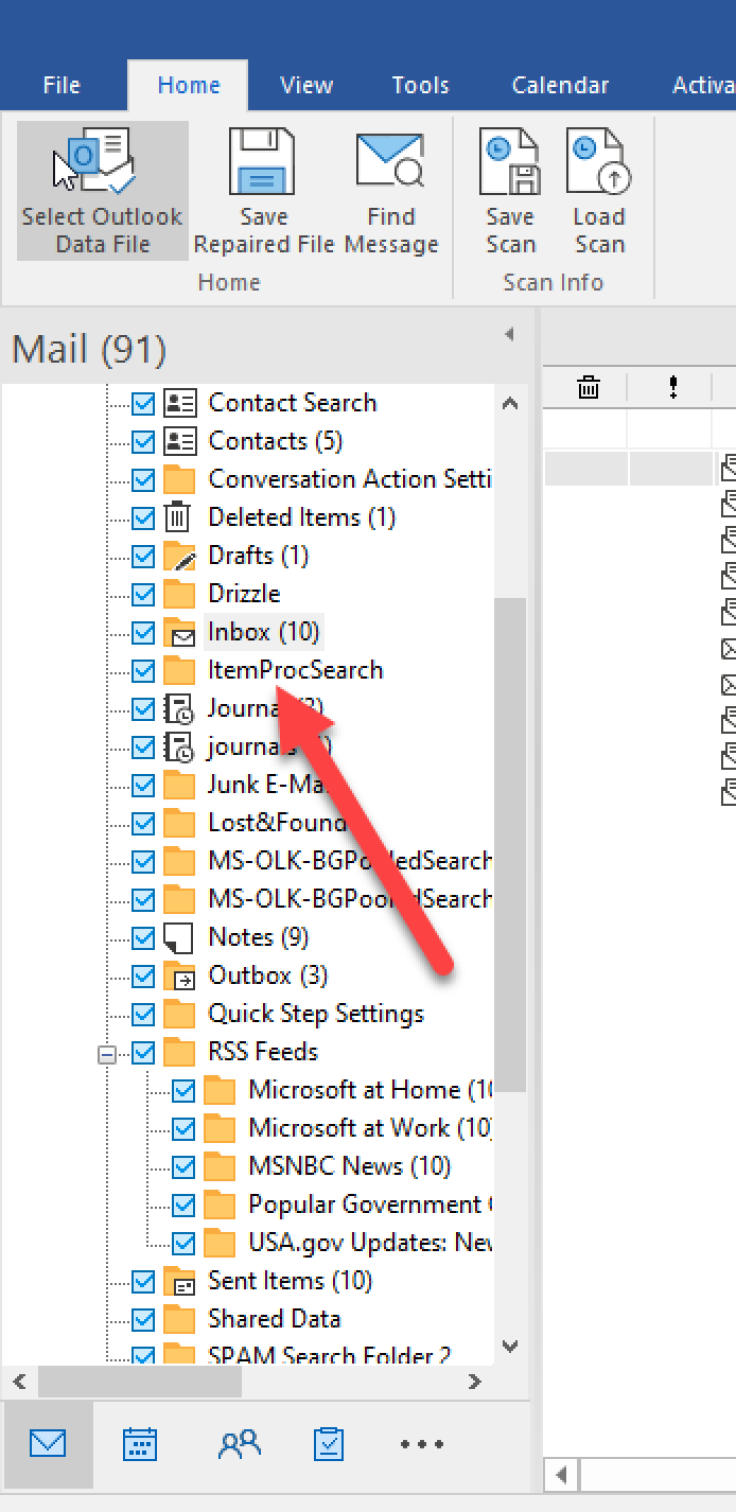Screen dimensions: 736x1512
Task: Click Shared Data folder icon
Action: point(179,1319)
